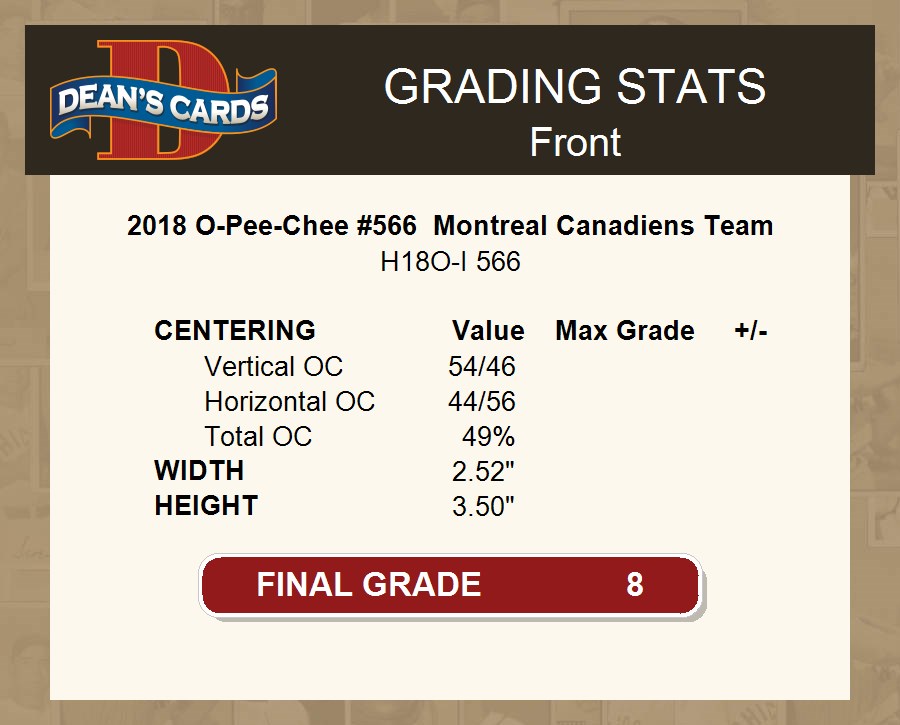Click the 44/56 horizontal centering value

tap(482, 402)
